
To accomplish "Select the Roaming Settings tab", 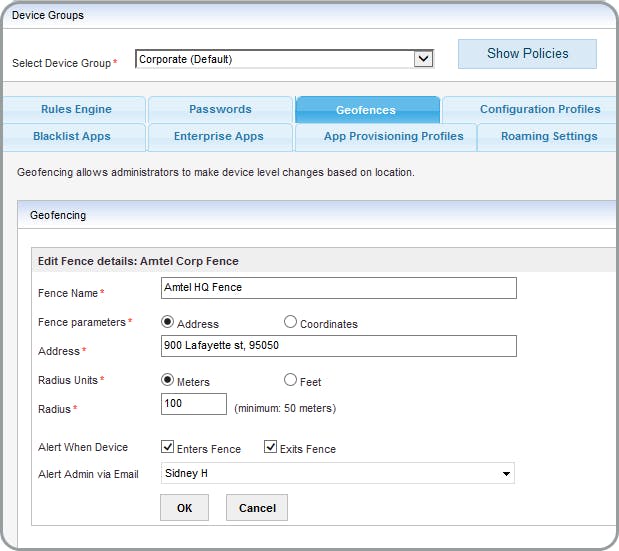I will [549, 137].
